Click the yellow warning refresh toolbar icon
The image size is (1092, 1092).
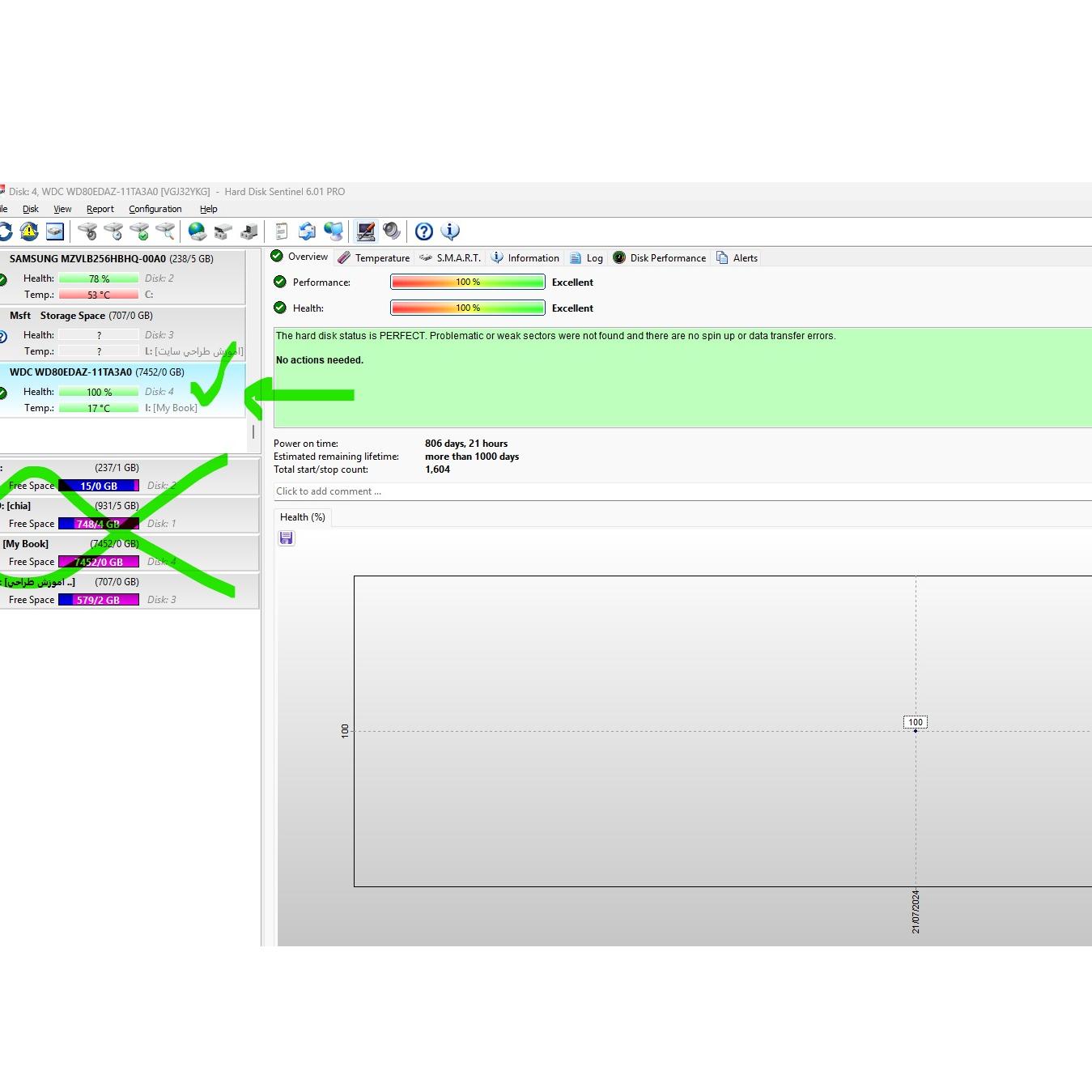(29, 232)
